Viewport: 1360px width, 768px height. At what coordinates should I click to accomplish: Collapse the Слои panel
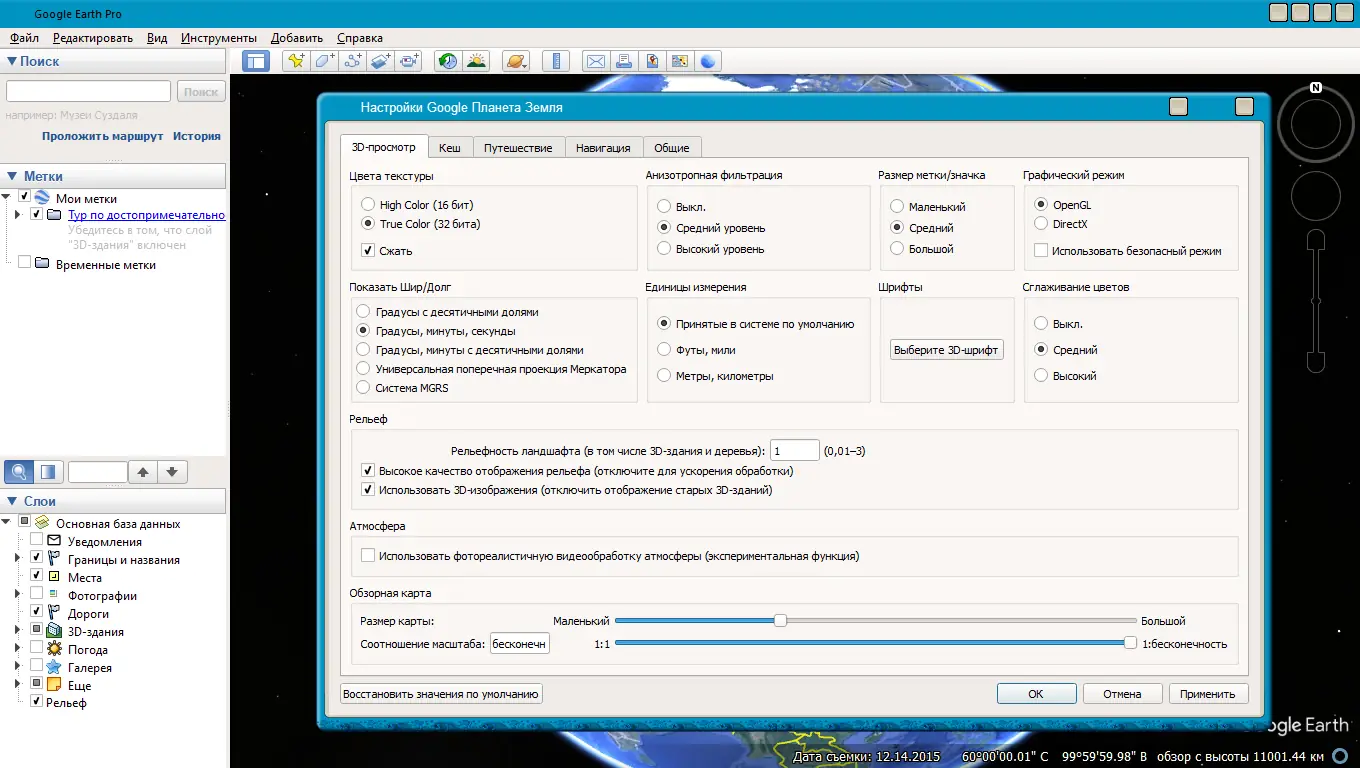(x=12, y=502)
